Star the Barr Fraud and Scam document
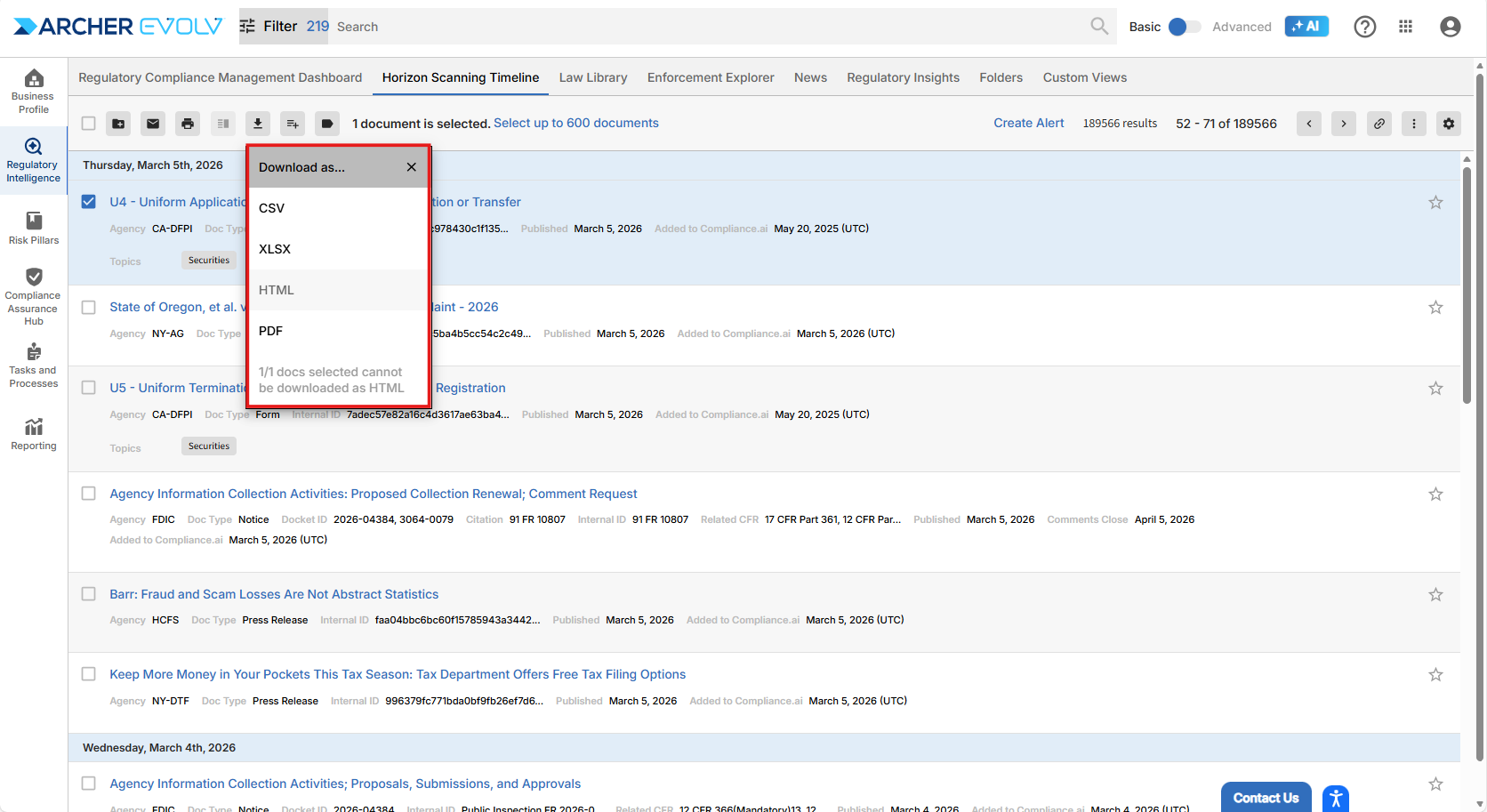Image resolution: width=1487 pixels, height=812 pixels. pos(1435,595)
